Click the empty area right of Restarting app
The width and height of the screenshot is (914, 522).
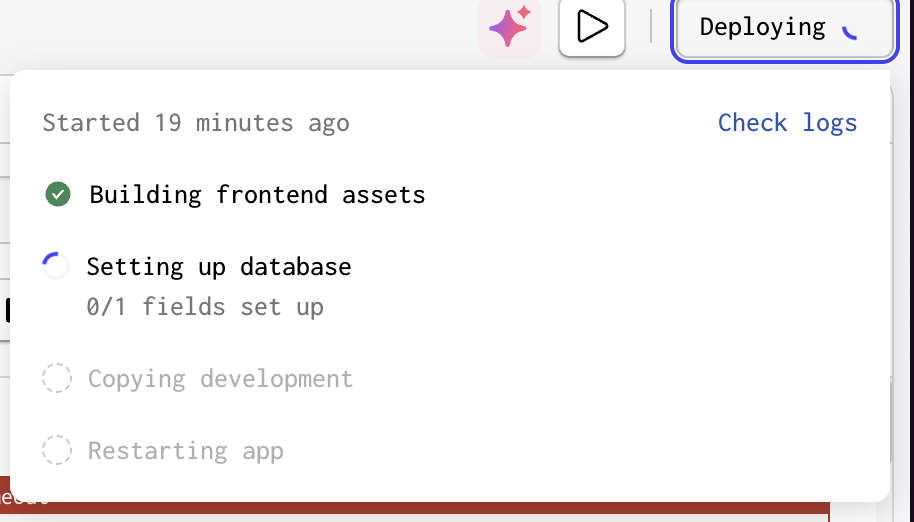580,451
